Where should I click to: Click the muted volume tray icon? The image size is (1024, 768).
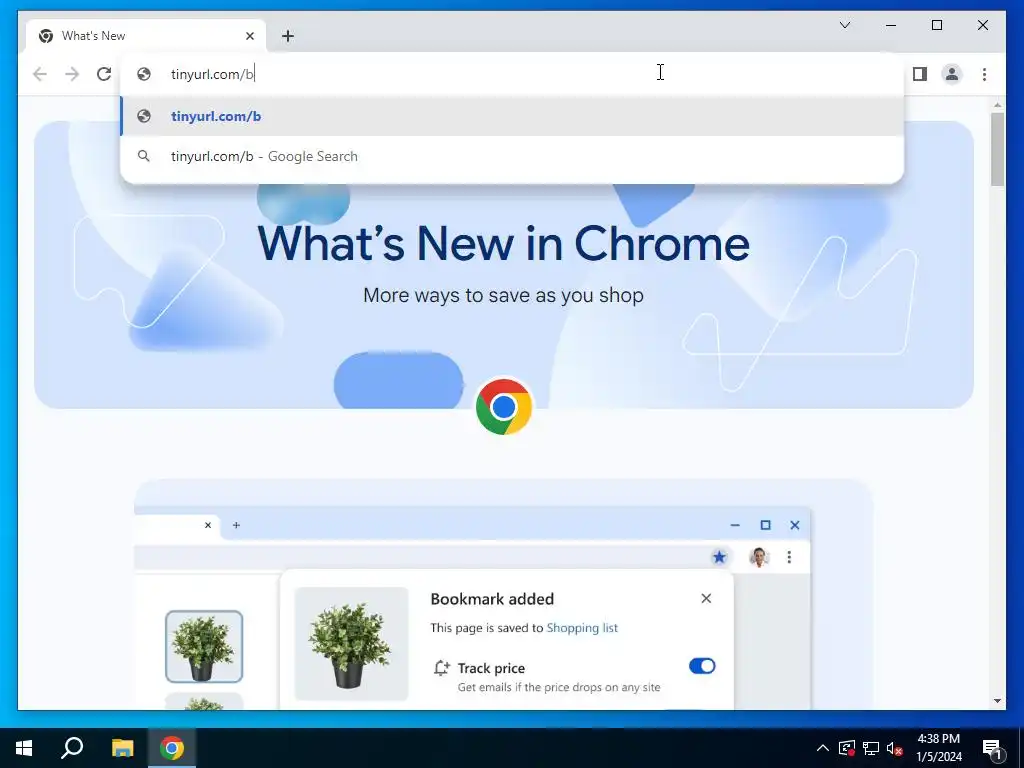[x=895, y=748]
